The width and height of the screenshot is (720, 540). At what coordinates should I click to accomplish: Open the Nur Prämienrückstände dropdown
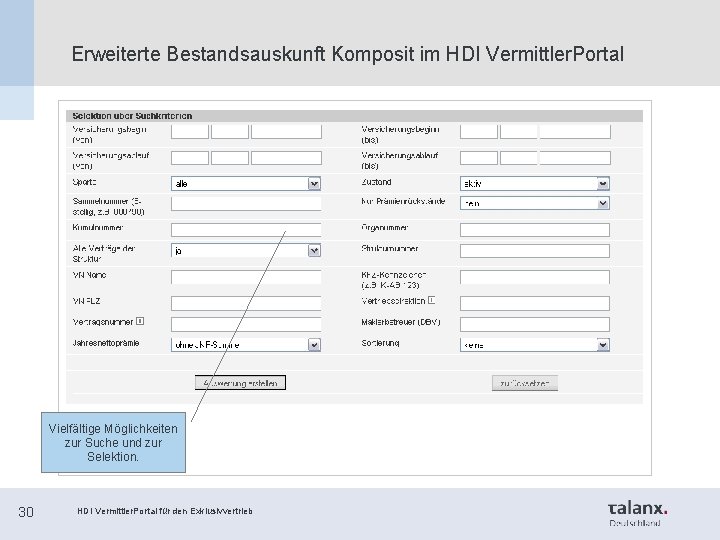[x=534, y=203]
